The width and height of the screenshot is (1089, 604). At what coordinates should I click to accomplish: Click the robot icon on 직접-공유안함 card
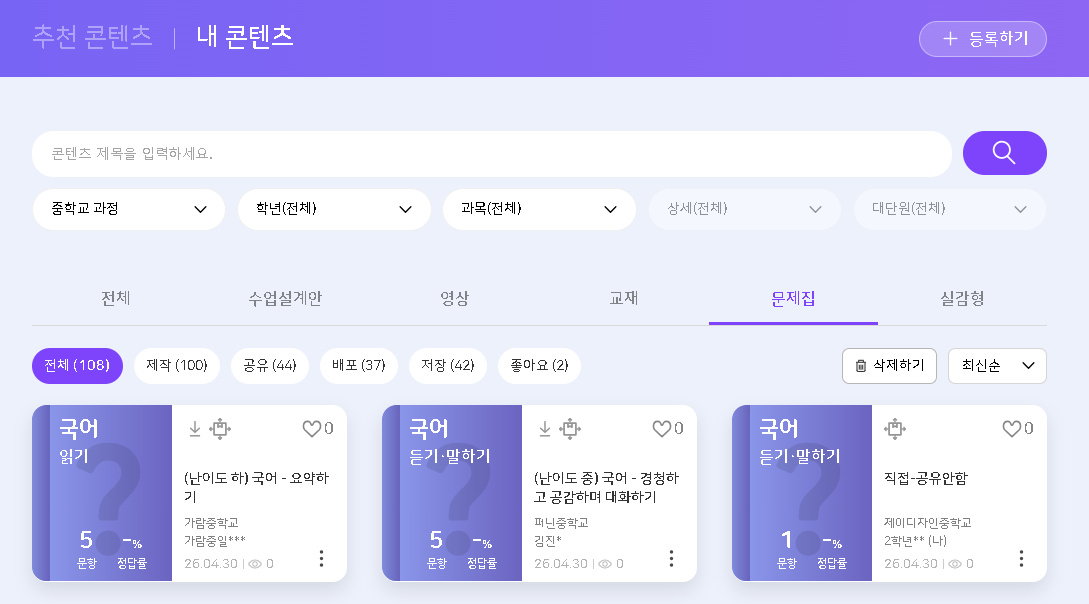[894, 429]
